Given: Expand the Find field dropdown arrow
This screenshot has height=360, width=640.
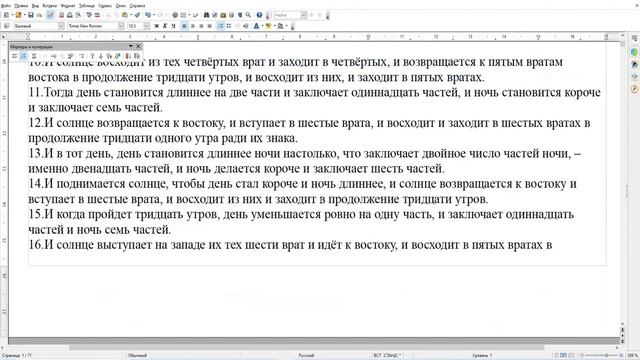Looking at the screenshot, I should pos(304,15).
